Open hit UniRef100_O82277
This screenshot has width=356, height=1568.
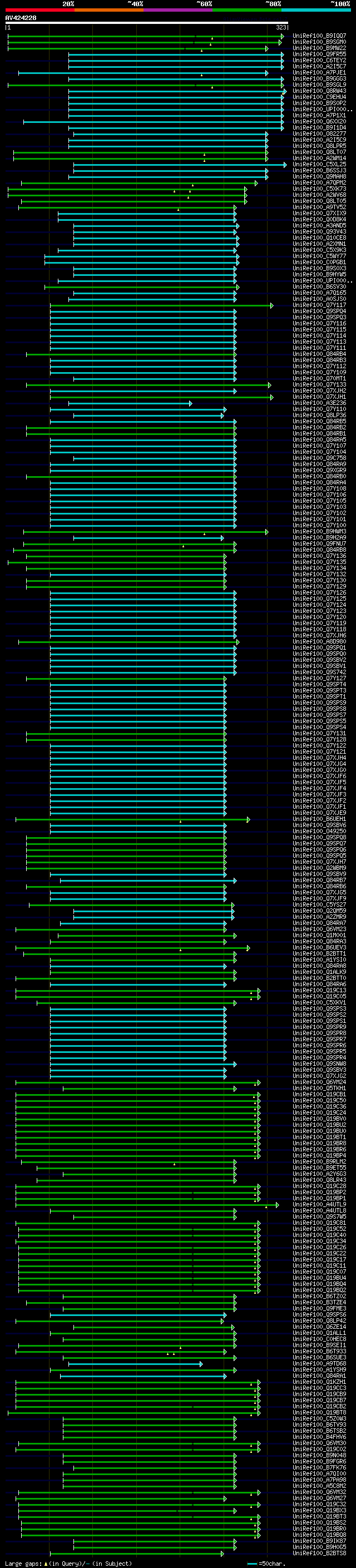(x=319, y=134)
